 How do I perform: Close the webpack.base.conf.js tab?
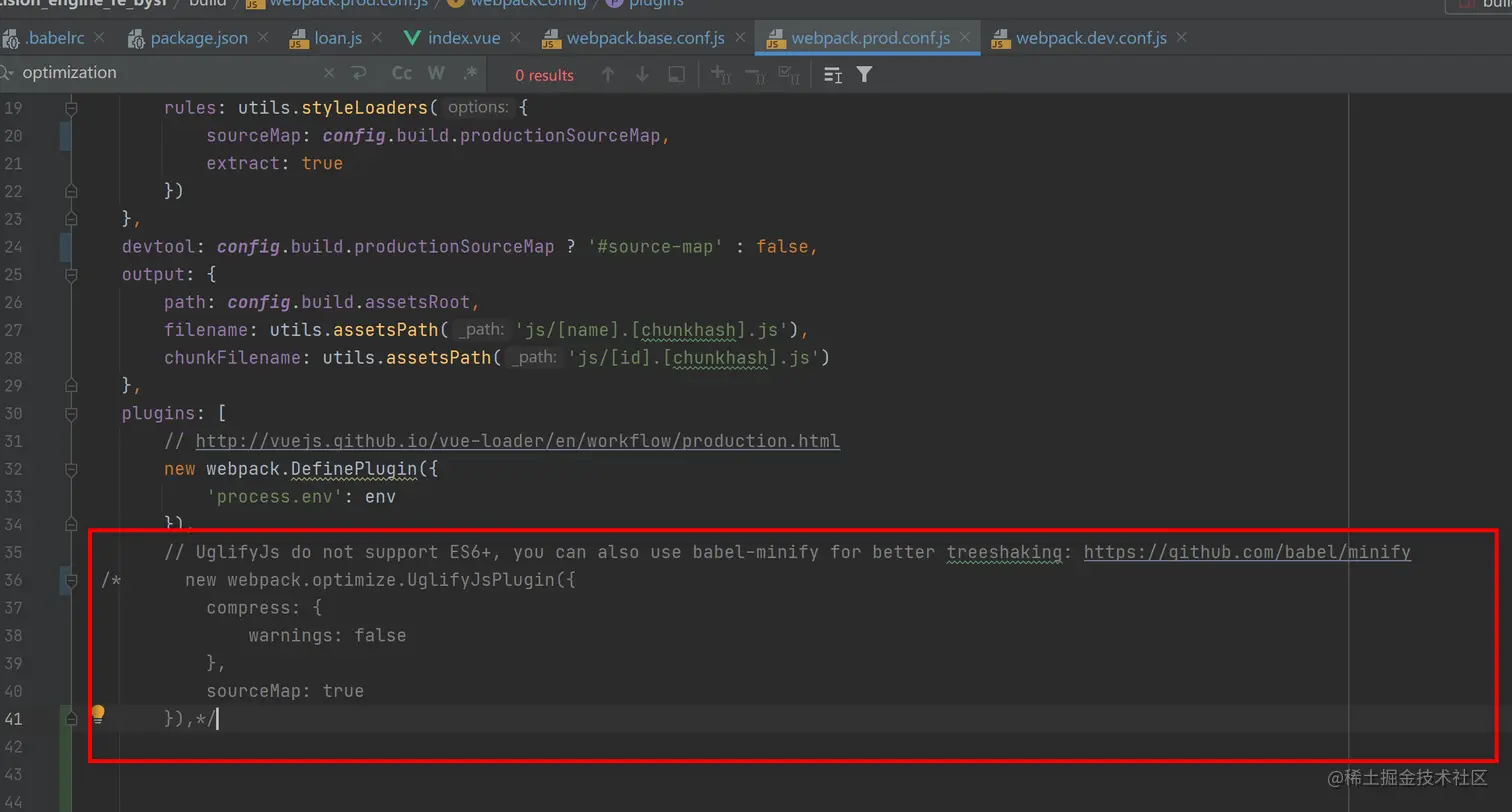[x=740, y=37]
